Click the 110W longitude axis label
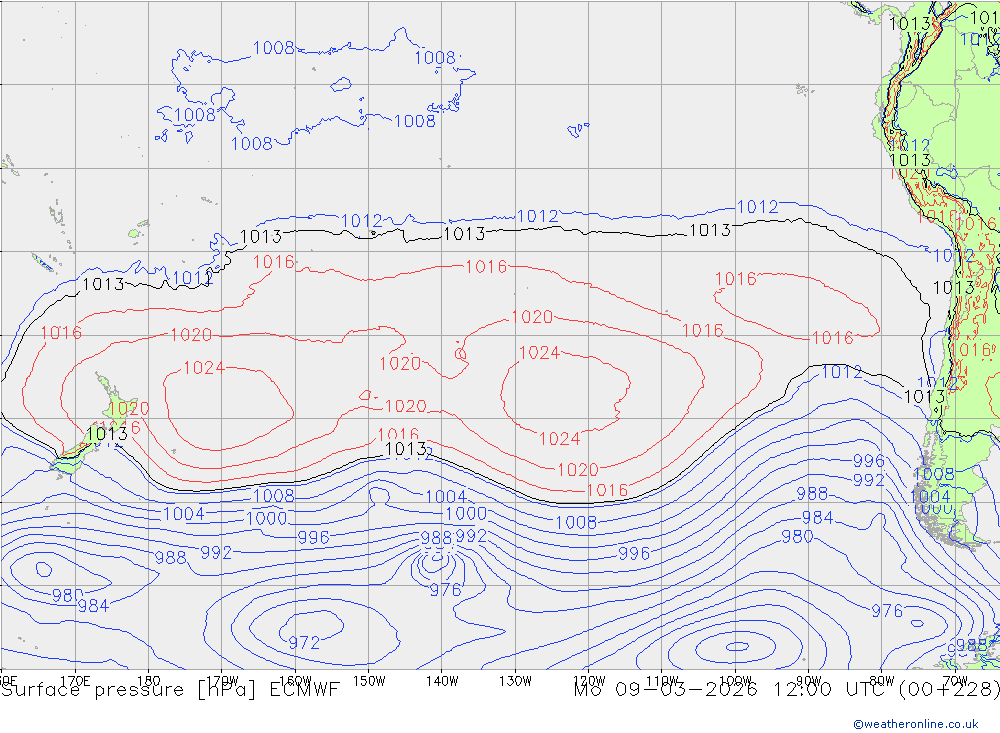The width and height of the screenshot is (1000, 733). click(662, 681)
